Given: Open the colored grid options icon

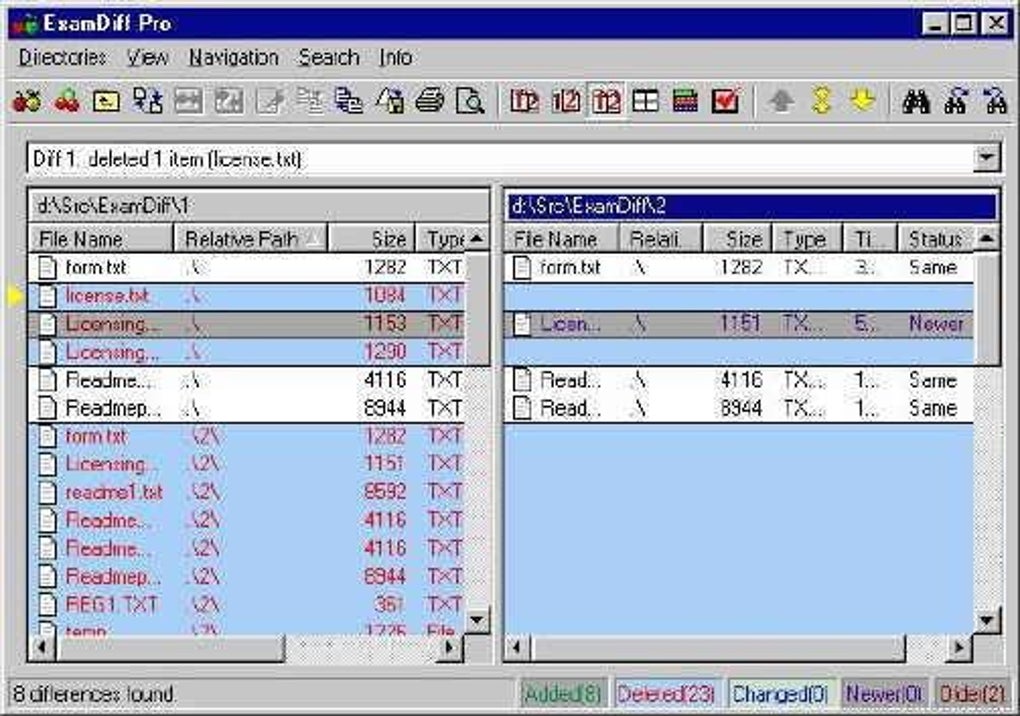Looking at the screenshot, I should (685, 101).
